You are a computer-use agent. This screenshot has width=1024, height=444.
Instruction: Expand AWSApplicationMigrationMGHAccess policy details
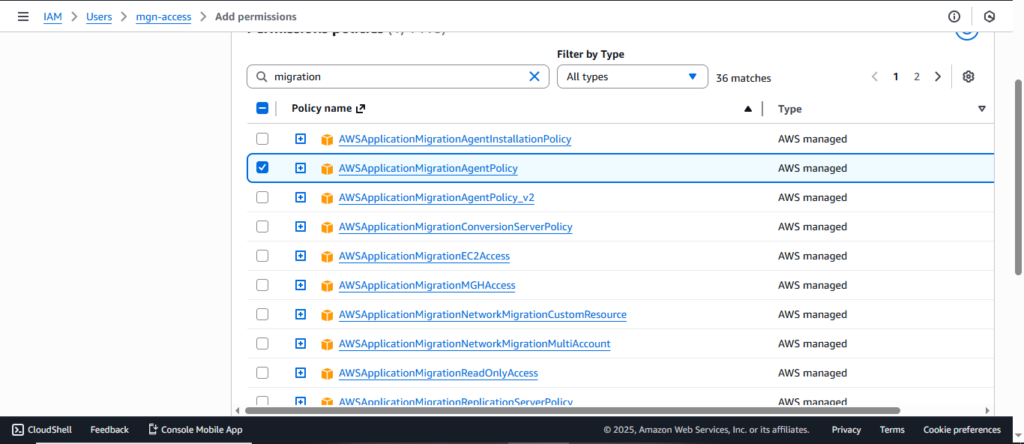(x=300, y=285)
